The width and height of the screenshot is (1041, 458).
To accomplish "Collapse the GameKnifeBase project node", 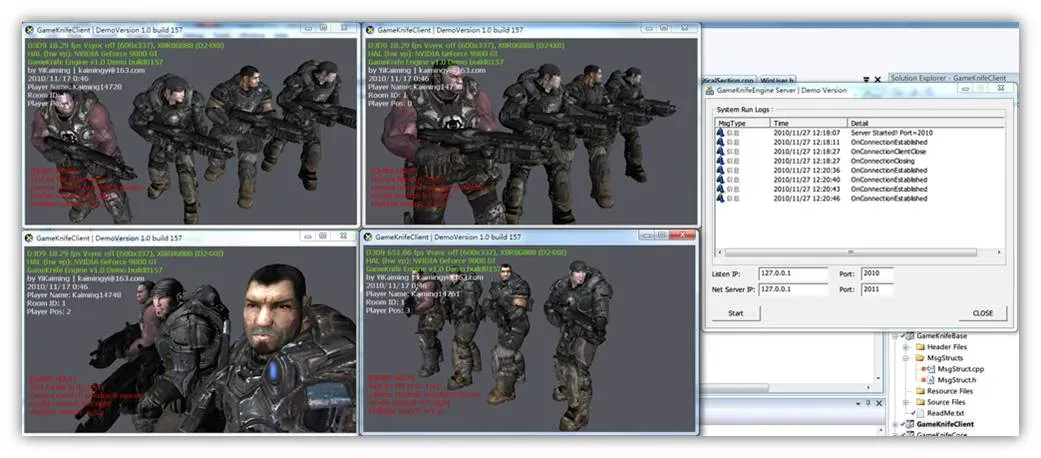I will [896, 337].
